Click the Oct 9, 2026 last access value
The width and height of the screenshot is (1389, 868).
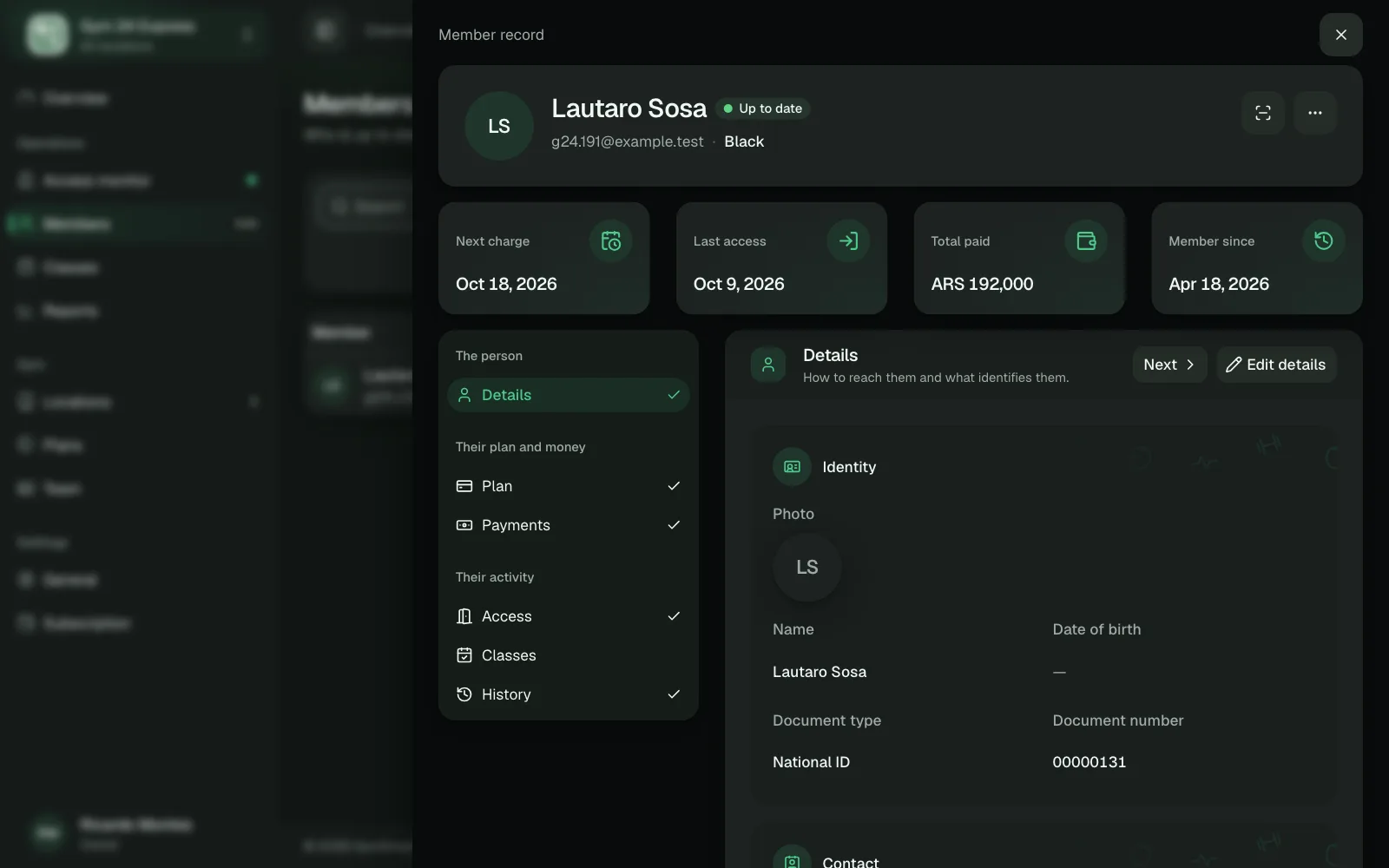(x=739, y=284)
